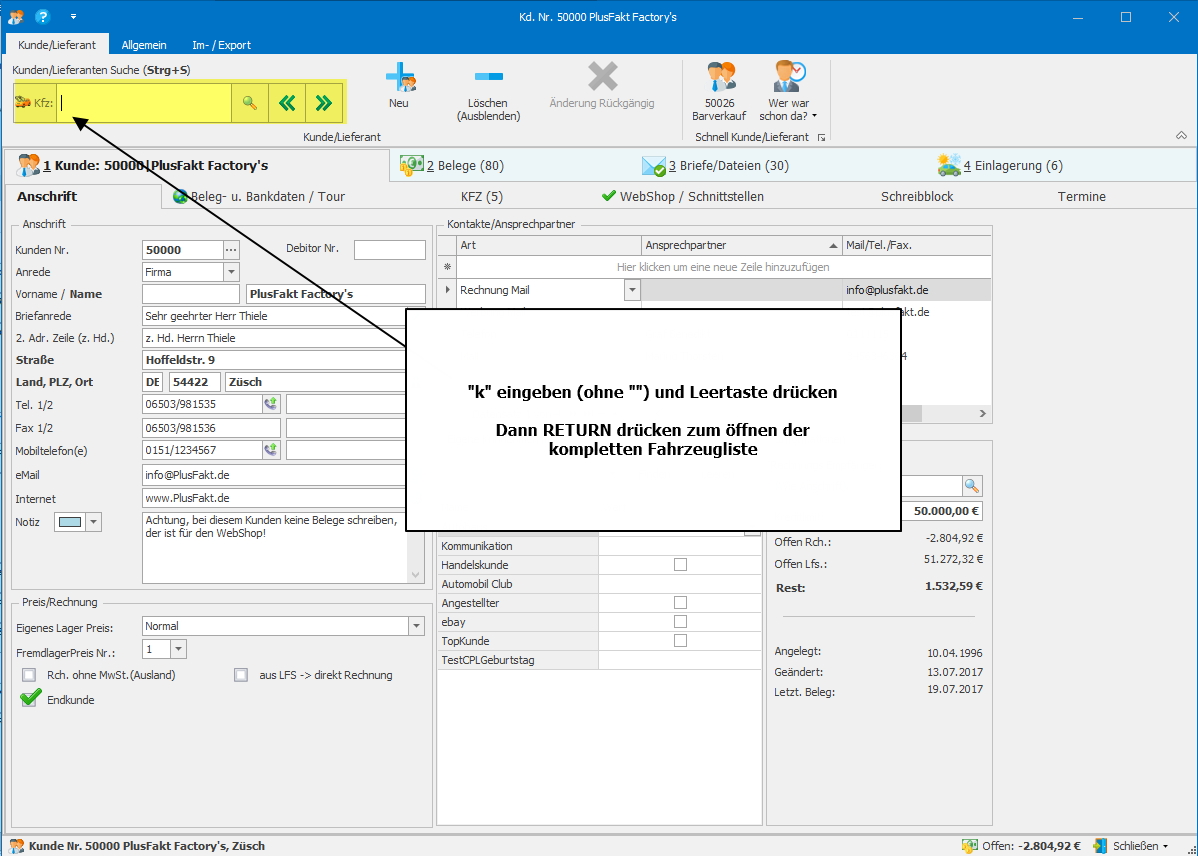Go to next customer with double right arrows

click(323, 102)
